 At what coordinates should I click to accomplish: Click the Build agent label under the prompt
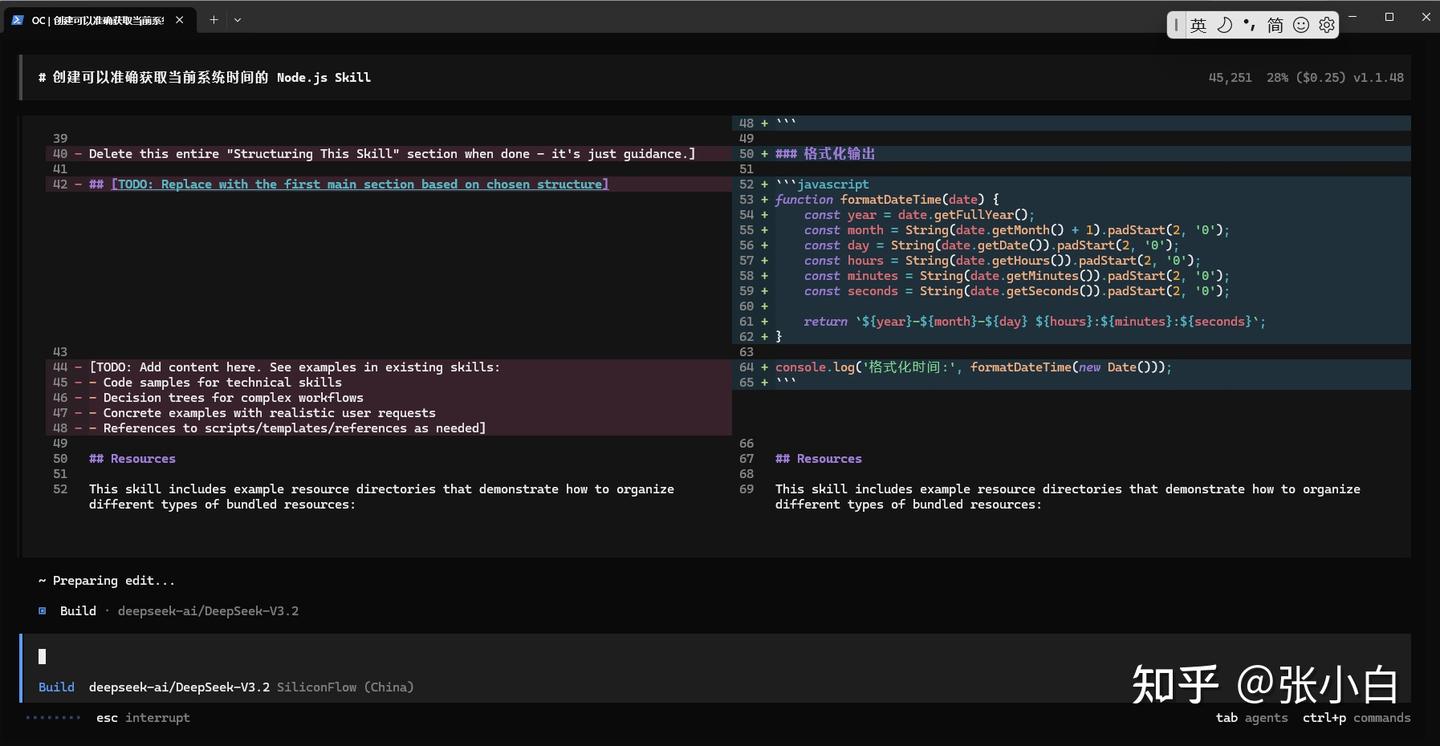[56, 687]
